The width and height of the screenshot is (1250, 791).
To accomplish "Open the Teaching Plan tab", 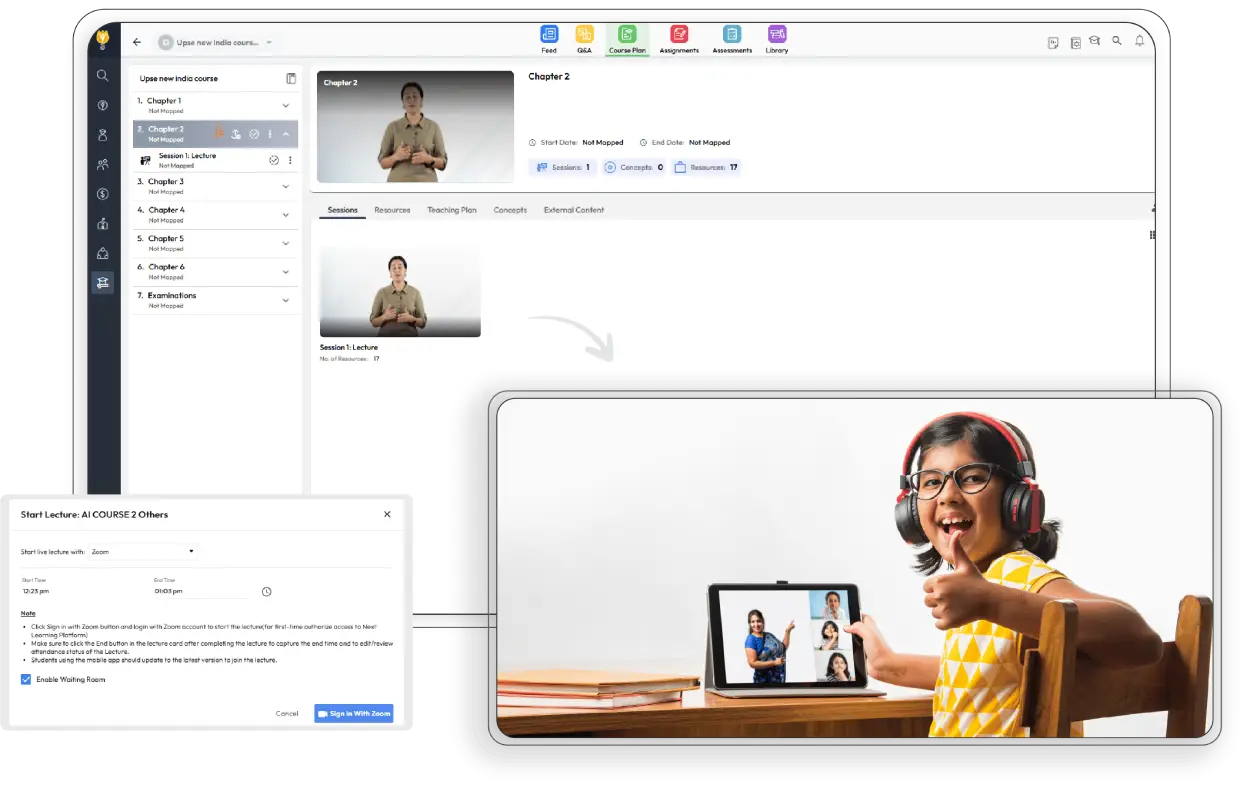I will click(453, 210).
